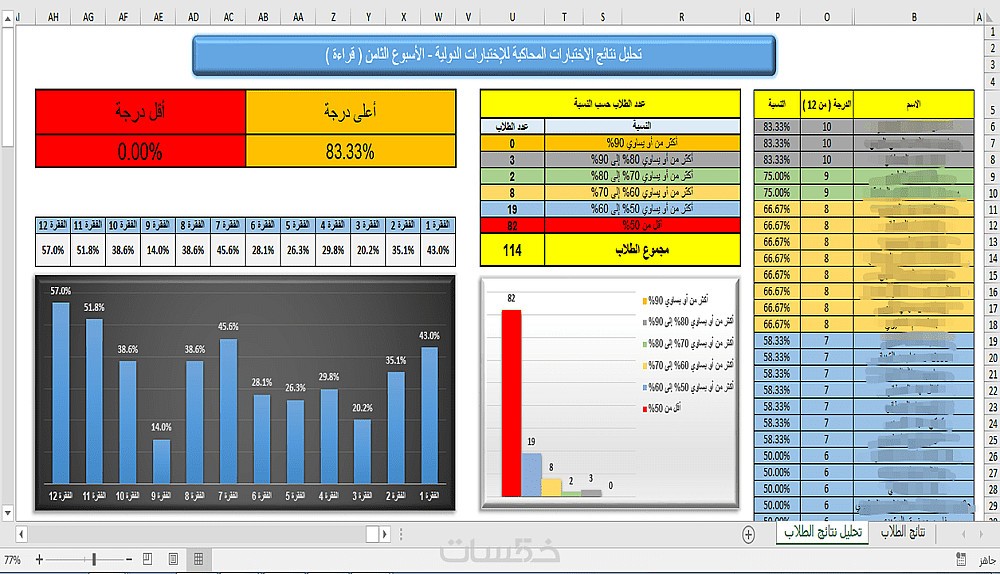Switch to Normal view icon in status bar
1000x574 pixels.
click(198, 559)
